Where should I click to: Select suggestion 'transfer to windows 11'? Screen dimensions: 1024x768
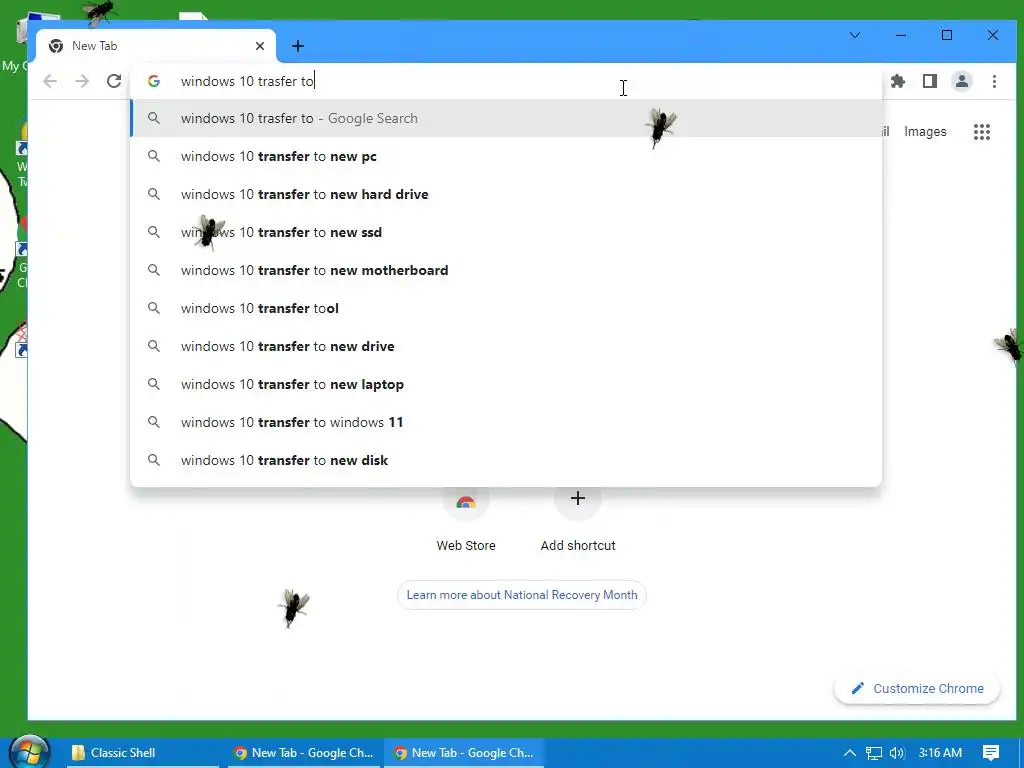(506, 422)
